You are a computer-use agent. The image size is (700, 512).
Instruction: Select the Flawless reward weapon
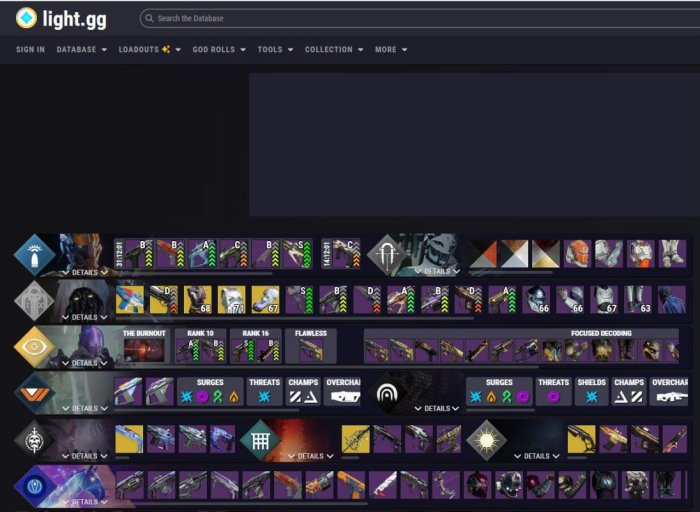click(x=310, y=350)
